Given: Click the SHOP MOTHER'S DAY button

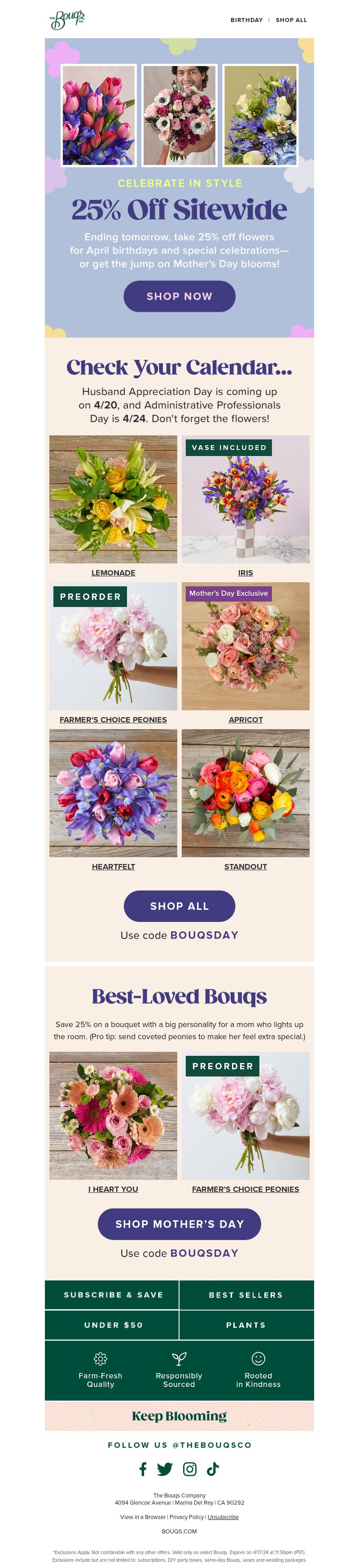Looking at the screenshot, I should [179, 1223].
